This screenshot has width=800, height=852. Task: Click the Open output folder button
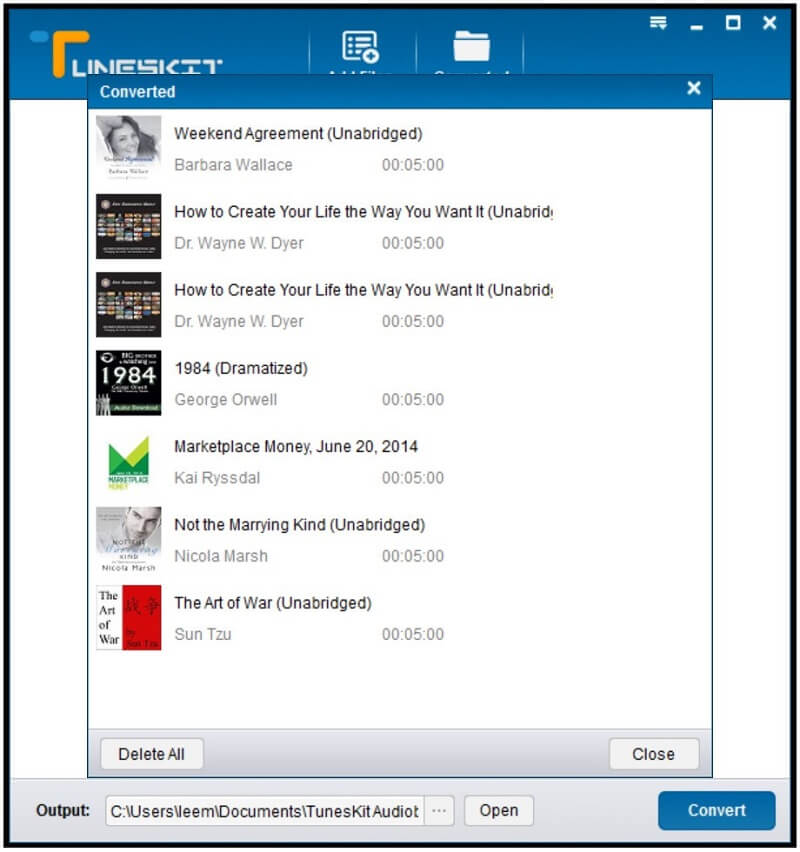[x=499, y=810]
